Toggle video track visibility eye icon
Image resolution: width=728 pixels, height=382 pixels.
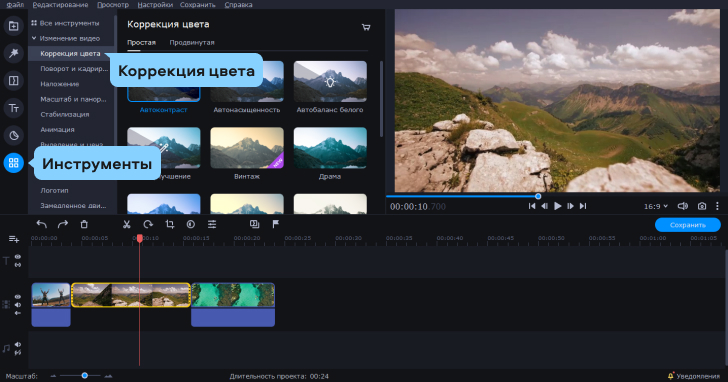click(x=18, y=297)
